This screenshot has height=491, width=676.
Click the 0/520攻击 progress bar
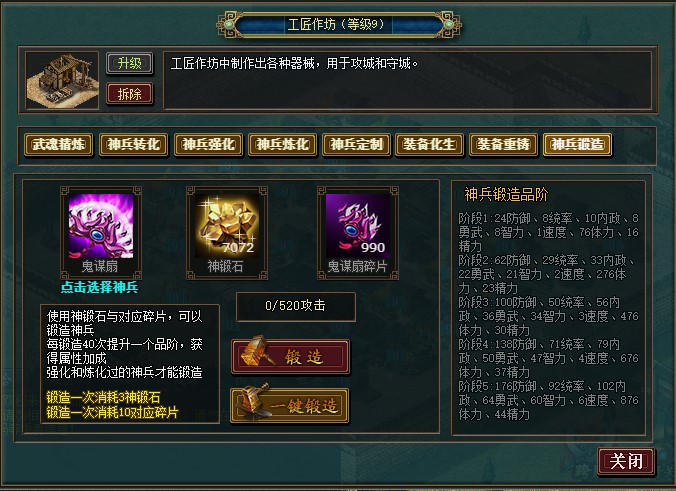pyautogui.click(x=296, y=306)
